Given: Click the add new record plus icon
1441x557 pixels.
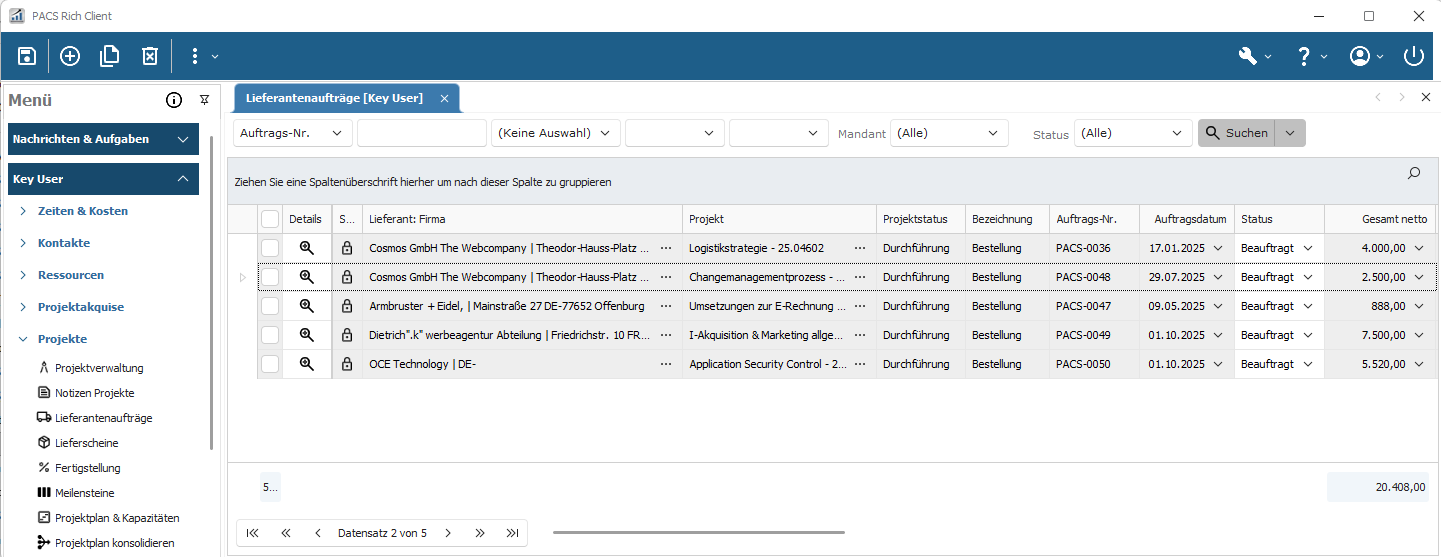Looking at the screenshot, I should tap(70, 56).
